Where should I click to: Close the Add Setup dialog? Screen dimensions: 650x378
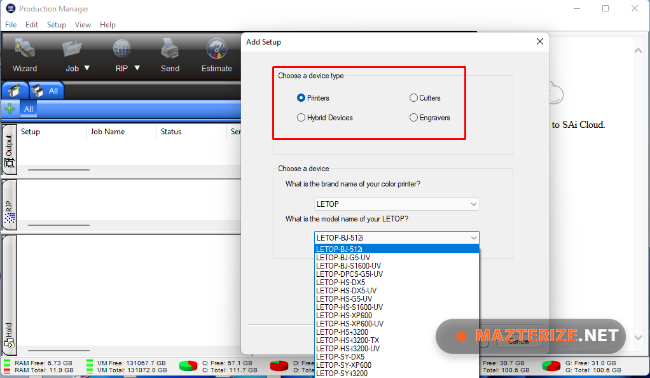[539, 41]
